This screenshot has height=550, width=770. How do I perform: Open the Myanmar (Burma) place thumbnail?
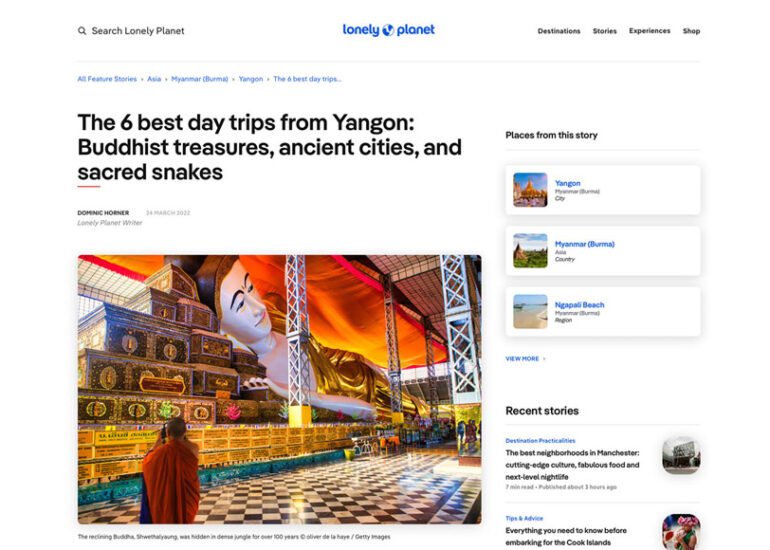(x=530, y=250)
